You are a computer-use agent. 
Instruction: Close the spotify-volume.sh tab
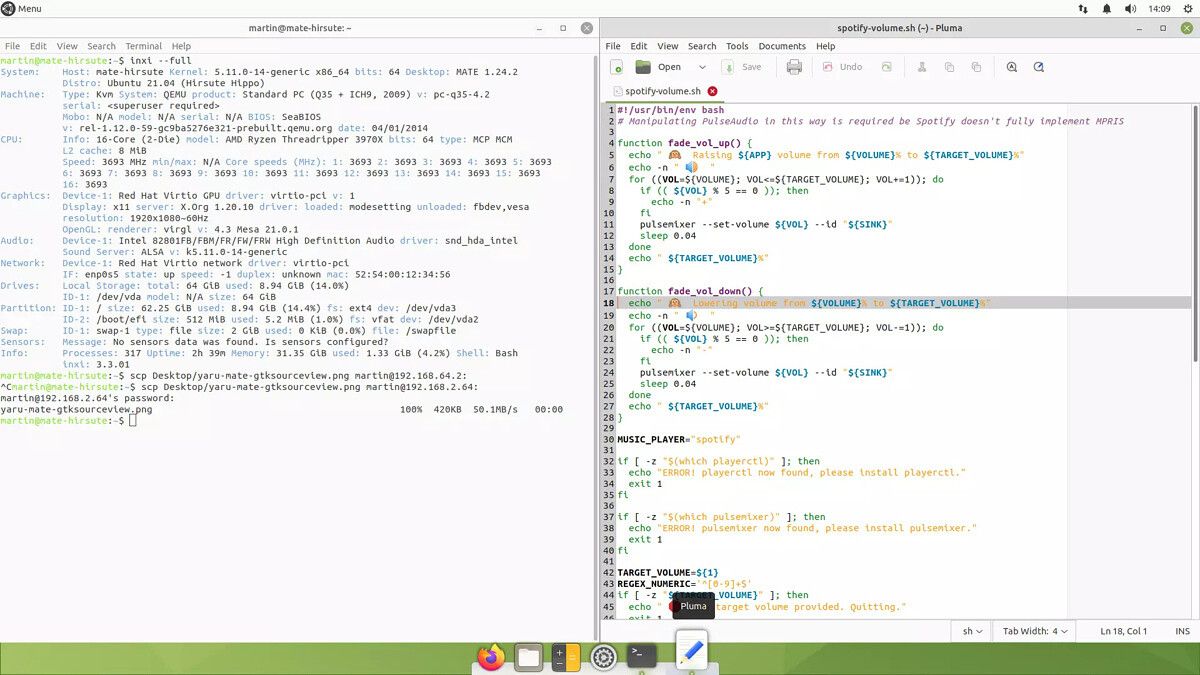click(711, 91)
